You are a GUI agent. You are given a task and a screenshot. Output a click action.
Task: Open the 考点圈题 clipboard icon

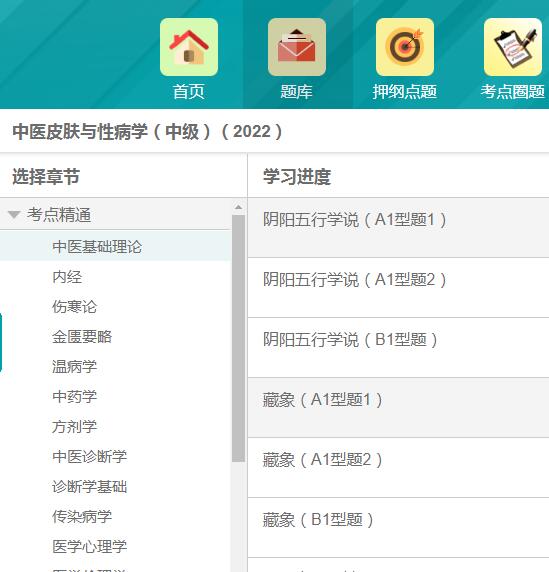click(513, 47)
